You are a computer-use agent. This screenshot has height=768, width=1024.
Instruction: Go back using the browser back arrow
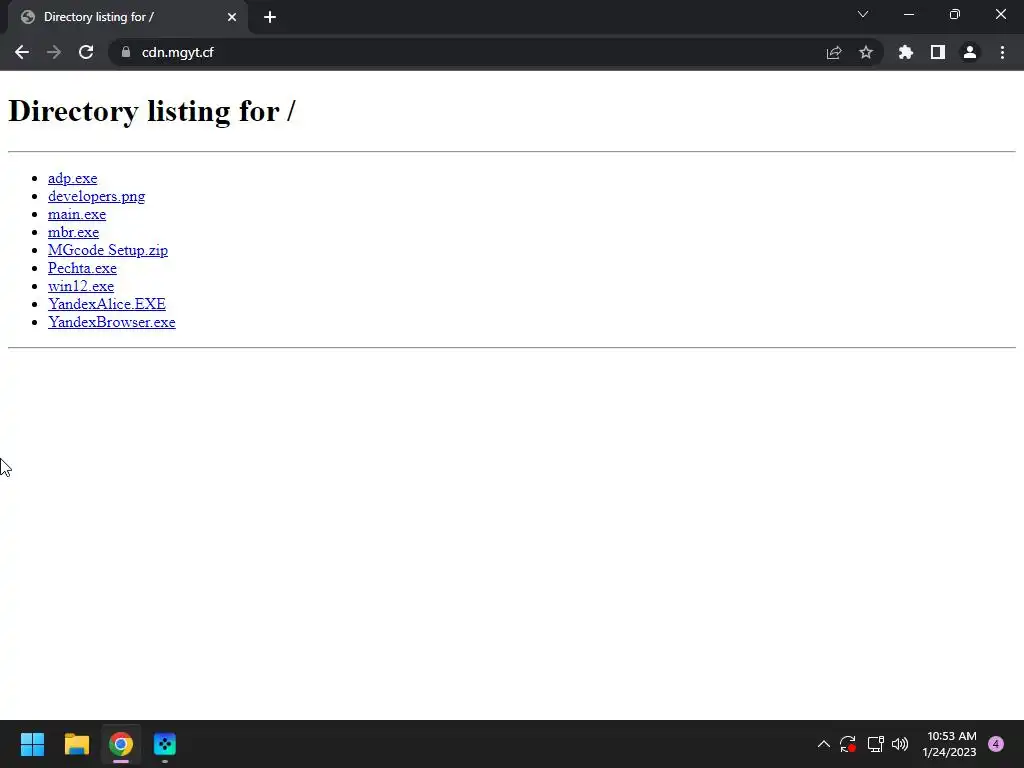pos(22,52)
